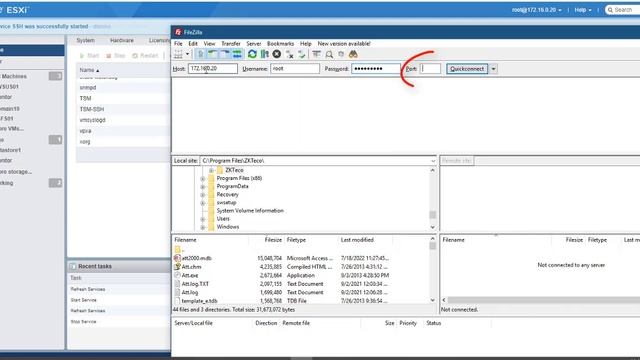Open the Server menu
This screenshot has height=360, width=640.
tap(253, 43)
